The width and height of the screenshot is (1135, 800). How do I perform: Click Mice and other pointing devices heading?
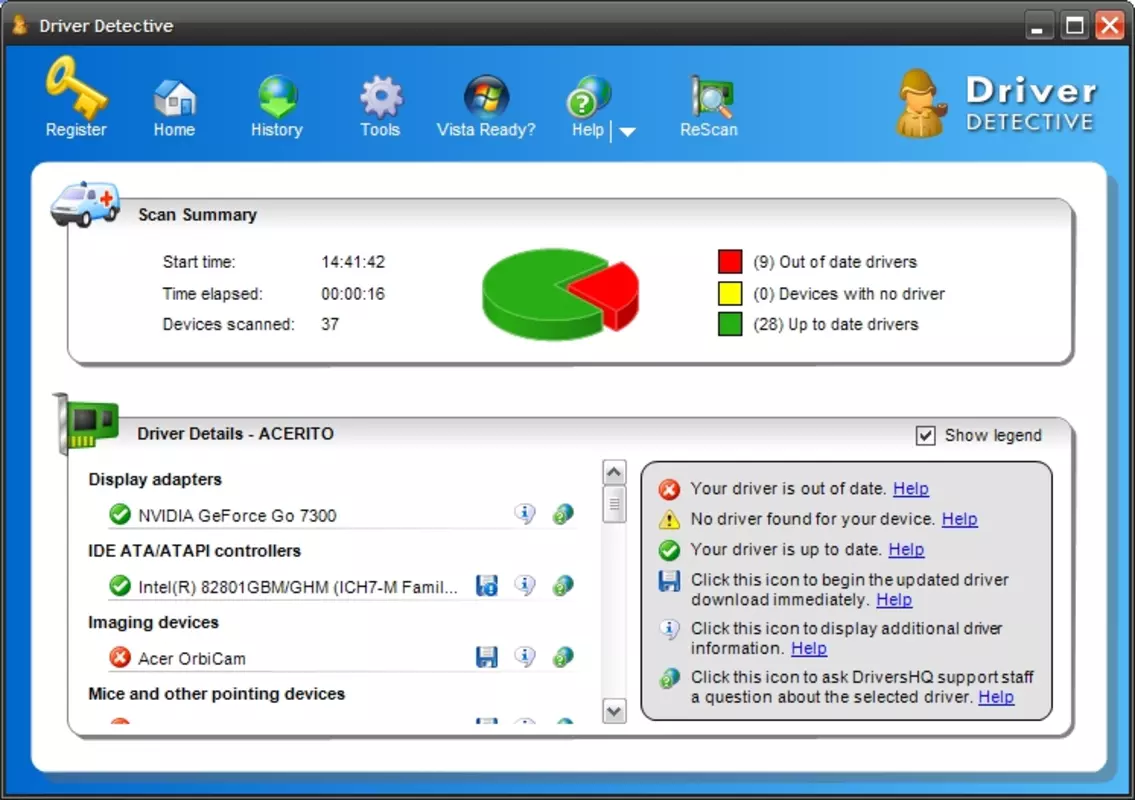pyautogui.click(x=216, y=694)
